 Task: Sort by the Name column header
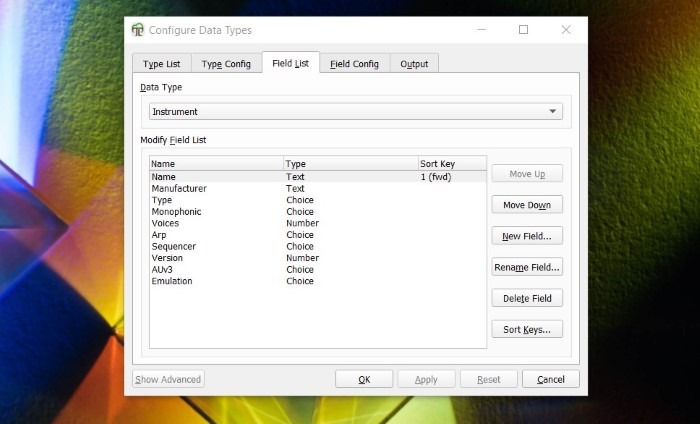216,163
